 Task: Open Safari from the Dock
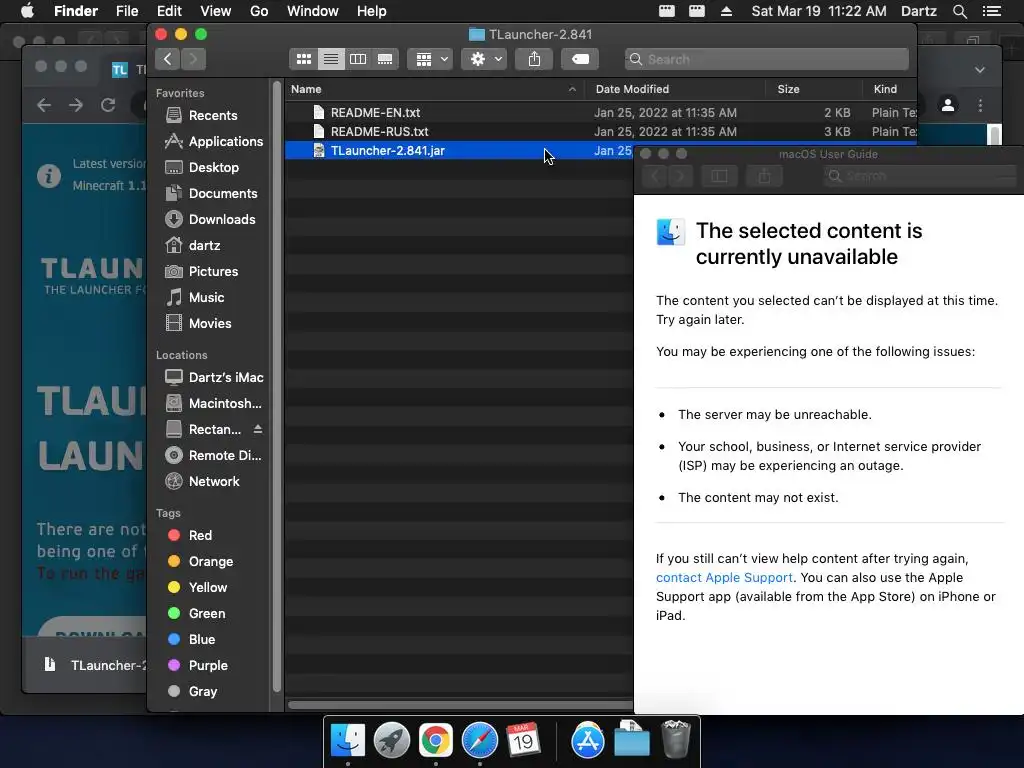click(x=479, y=741)
